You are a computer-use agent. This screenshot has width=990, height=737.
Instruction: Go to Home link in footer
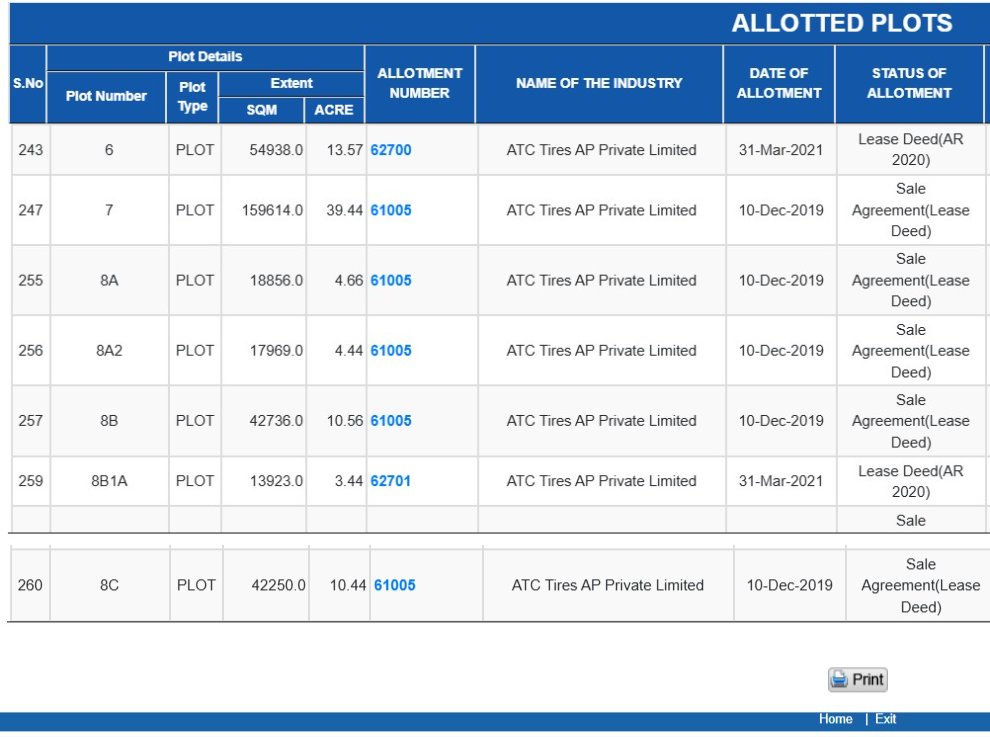[835, 719]
